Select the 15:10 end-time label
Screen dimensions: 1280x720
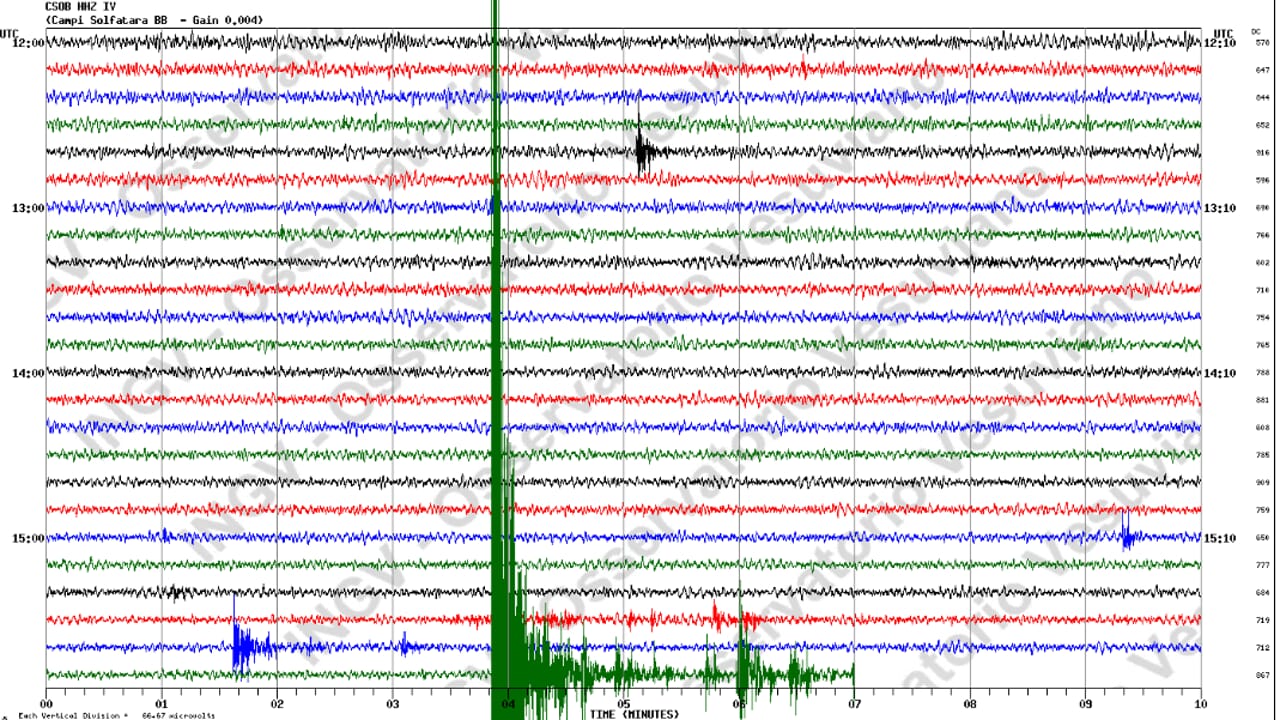pyautogui.click(x=1220, y=538)
